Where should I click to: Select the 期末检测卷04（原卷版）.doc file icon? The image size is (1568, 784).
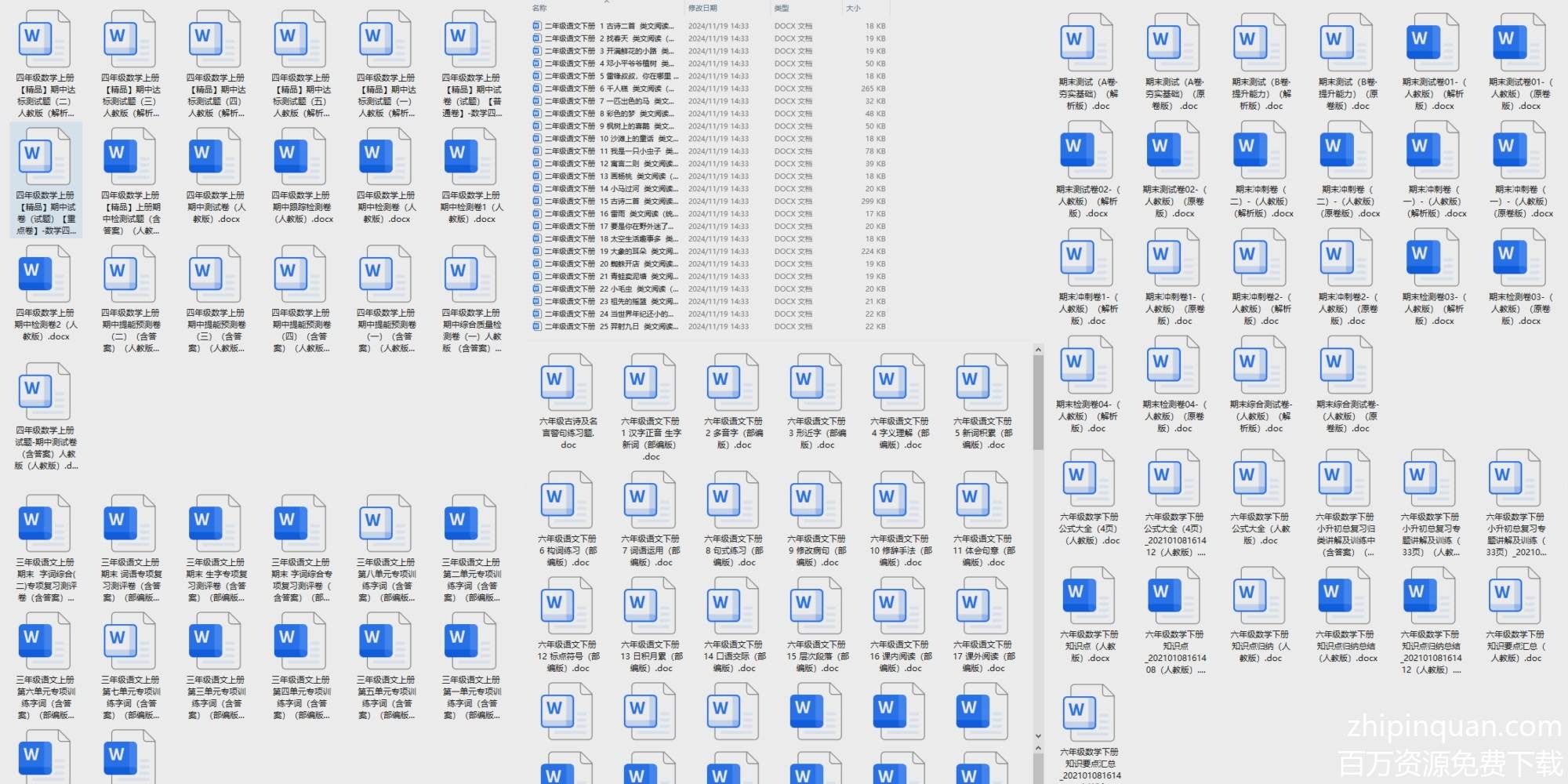click(1174, 365)
